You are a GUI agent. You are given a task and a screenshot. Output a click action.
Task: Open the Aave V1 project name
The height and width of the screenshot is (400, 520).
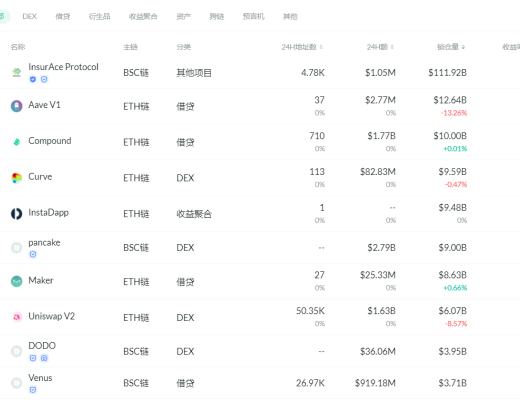(x=44, y=105)
